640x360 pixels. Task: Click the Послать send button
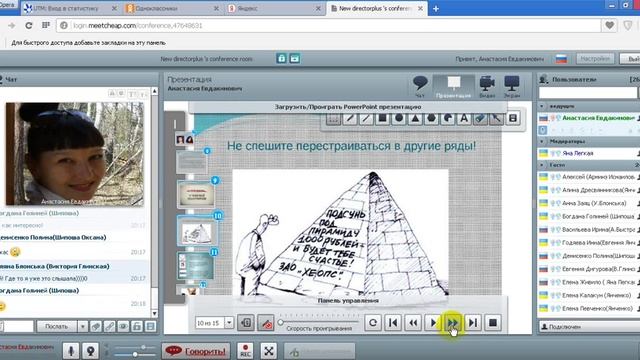pyautogui.click(x=56, y=327)
